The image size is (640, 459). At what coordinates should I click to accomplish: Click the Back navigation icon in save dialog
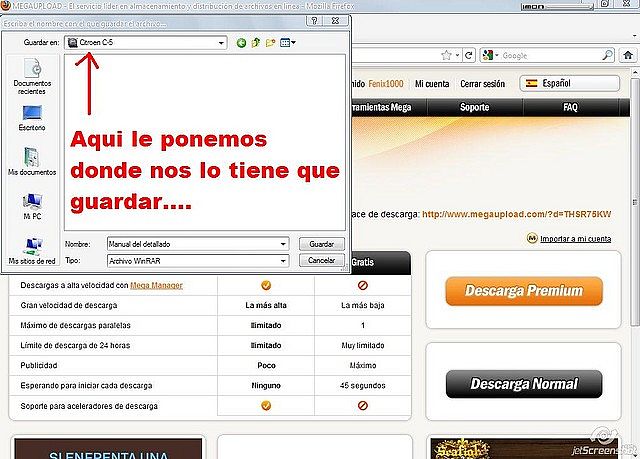click(242, 43)
